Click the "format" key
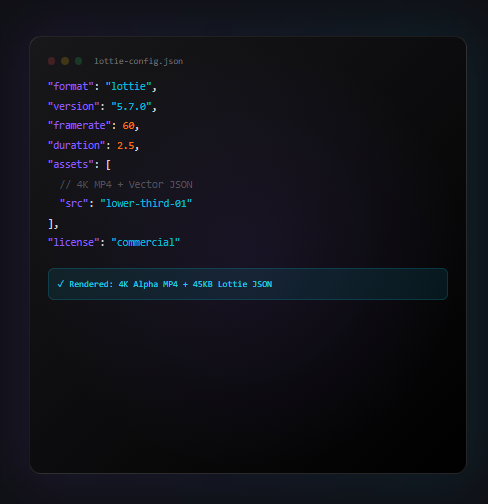The image size is (488, 504). pos(71,87)
